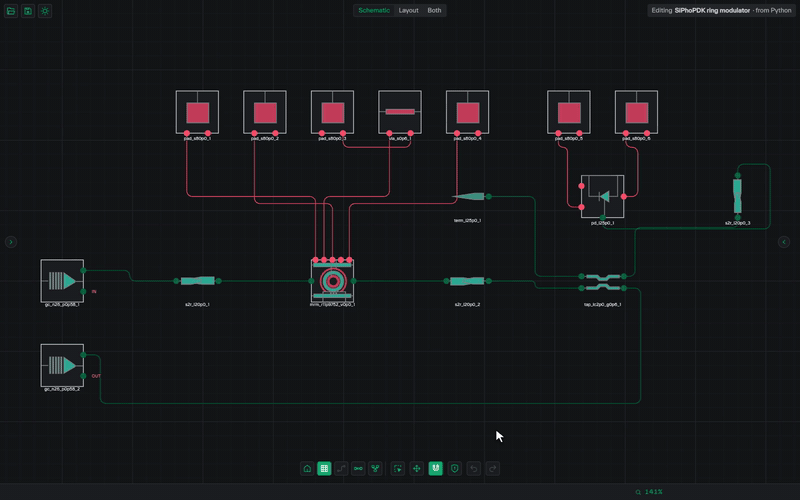800x500 pixels.
Task: Click the tap coupler label text
Action: pos(603,305)
